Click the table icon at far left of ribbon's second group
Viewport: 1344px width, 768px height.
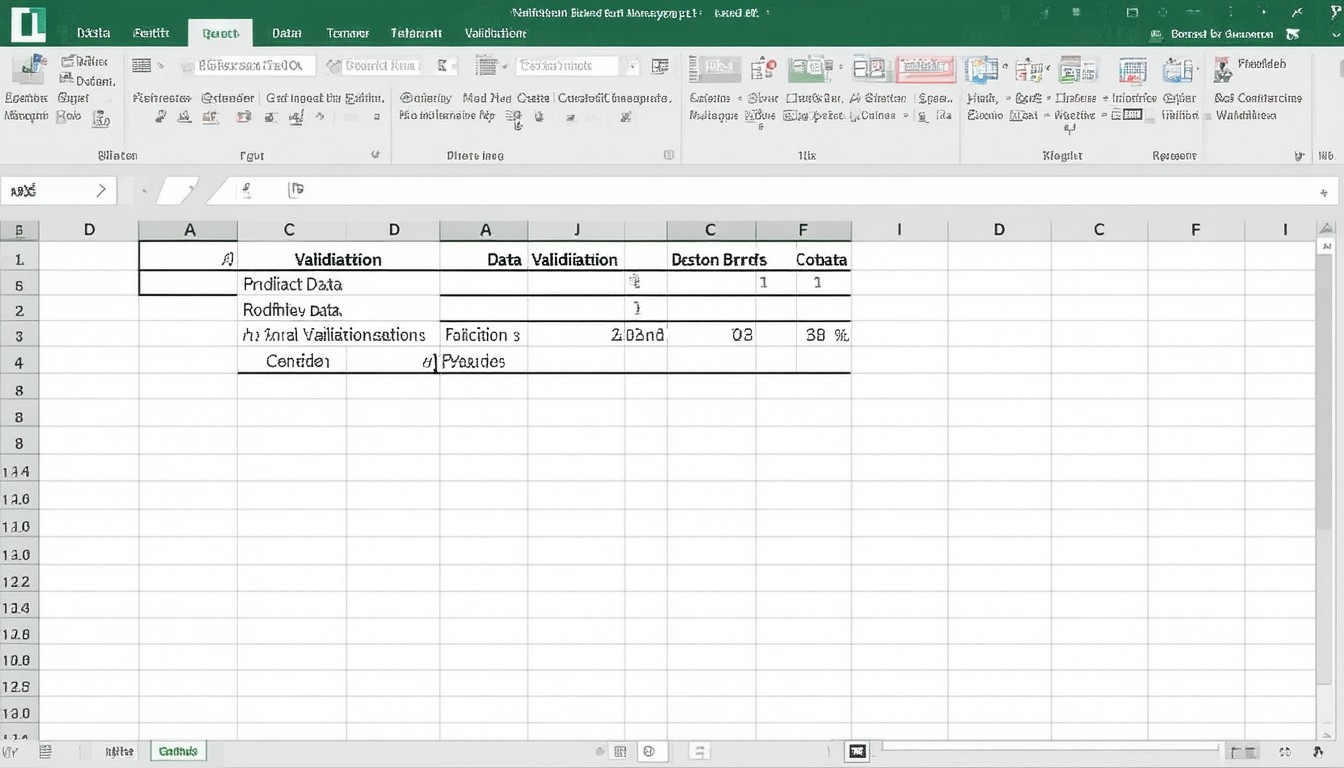(142, 66)
